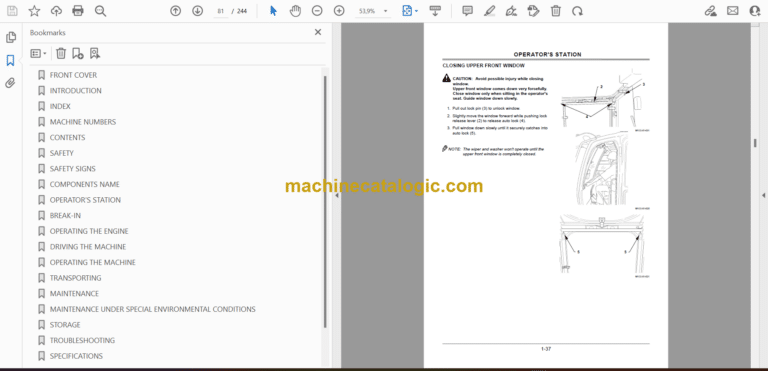768x371 pixels.
Task: Zoom in with the plus button
Action: 339,11
